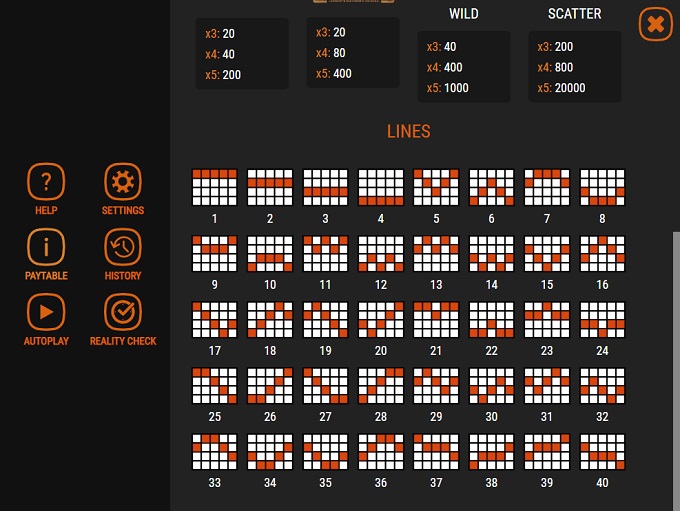The image size is (680, 511).
Task: Open the Help question mark icon
Action: (x=46, y=182)
